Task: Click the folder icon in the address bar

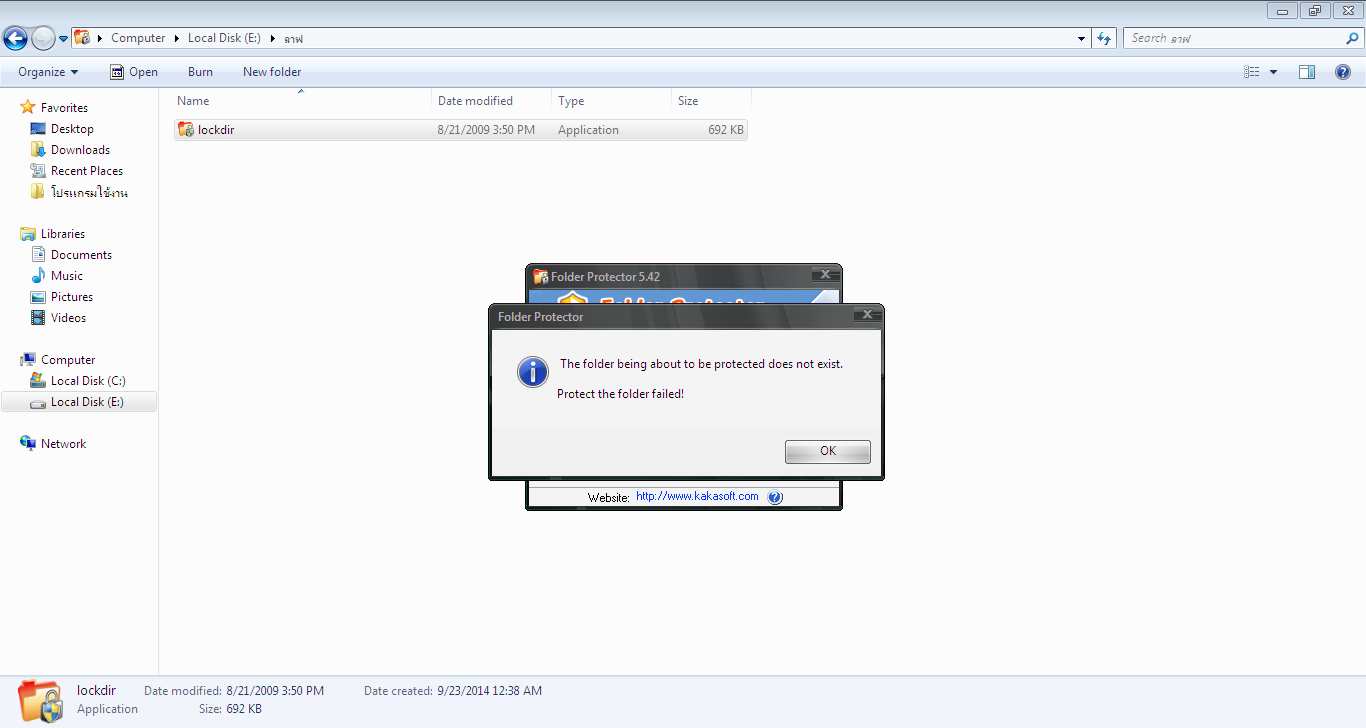Action: [x=83, y=38]
